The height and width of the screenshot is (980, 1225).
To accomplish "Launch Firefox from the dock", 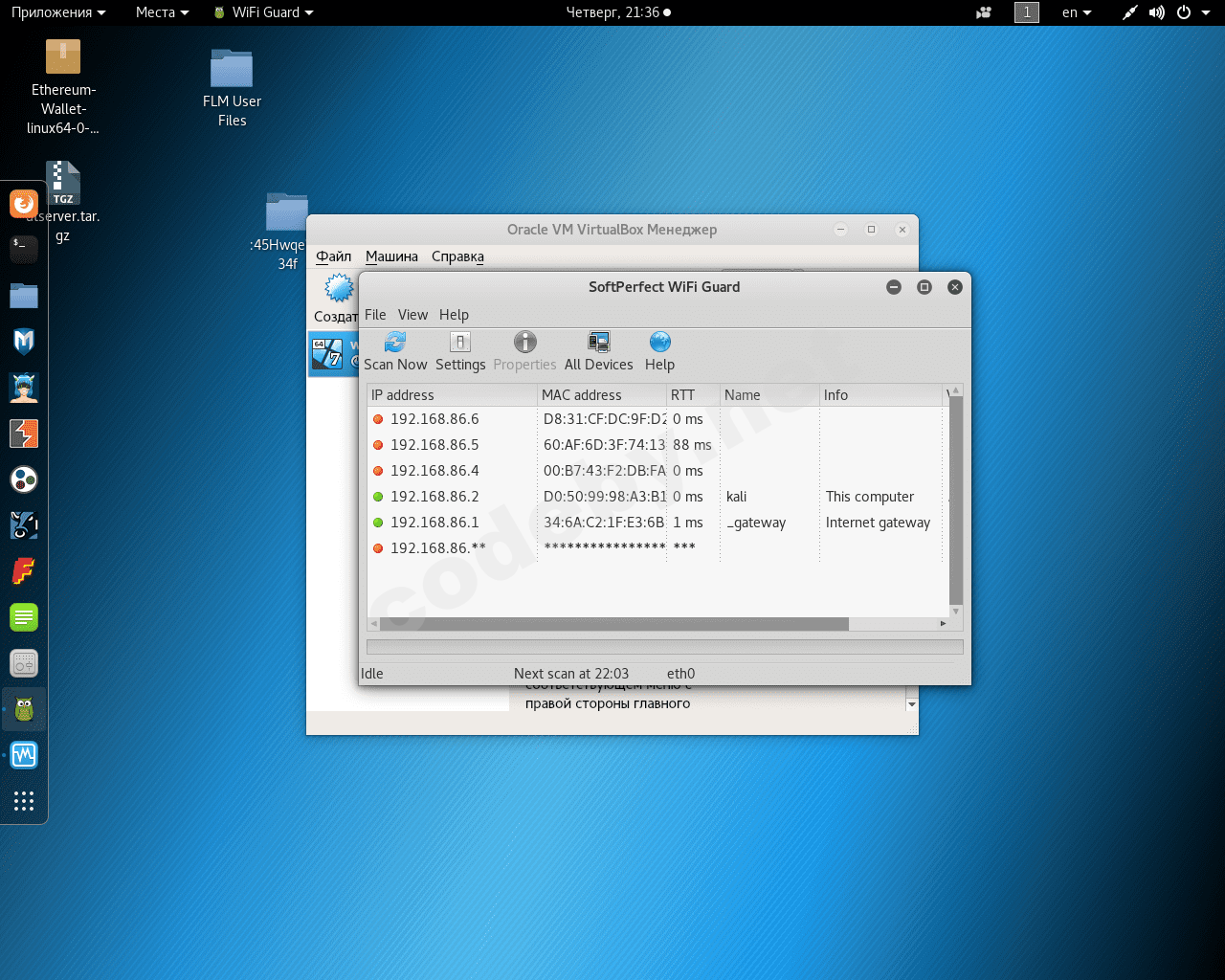I will pos(24,204).
